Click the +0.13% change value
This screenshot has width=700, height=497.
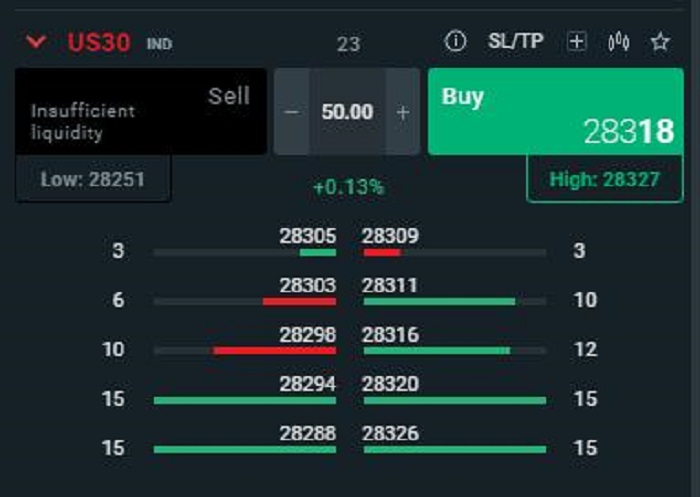[x=349, y=187]
